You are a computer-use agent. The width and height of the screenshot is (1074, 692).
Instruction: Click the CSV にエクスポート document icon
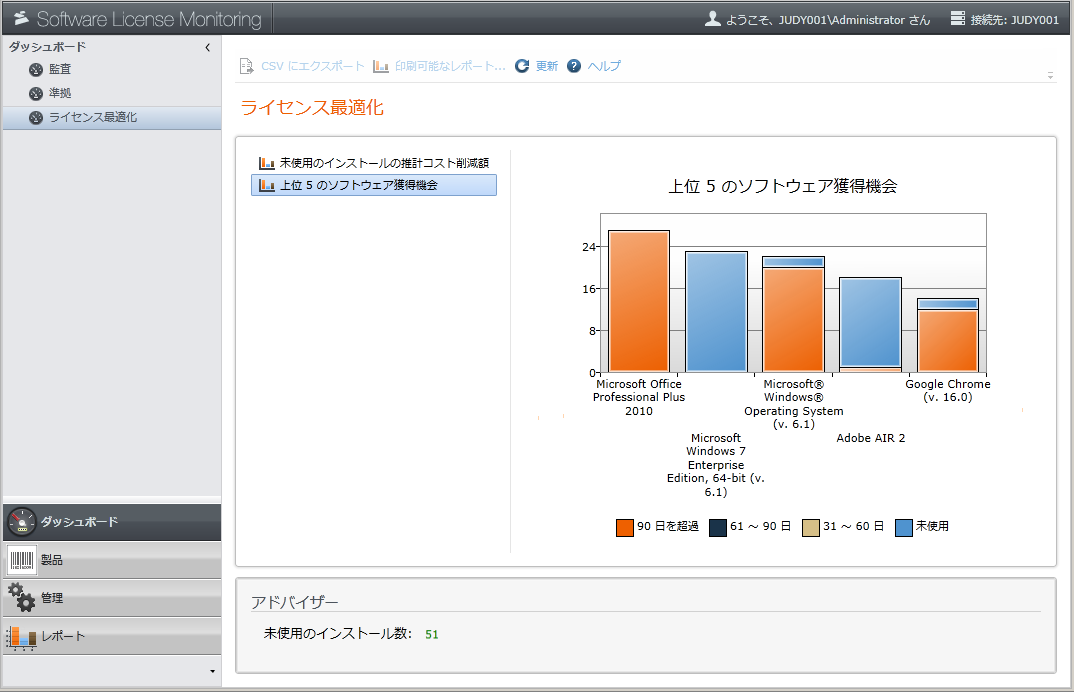point(246,66)
